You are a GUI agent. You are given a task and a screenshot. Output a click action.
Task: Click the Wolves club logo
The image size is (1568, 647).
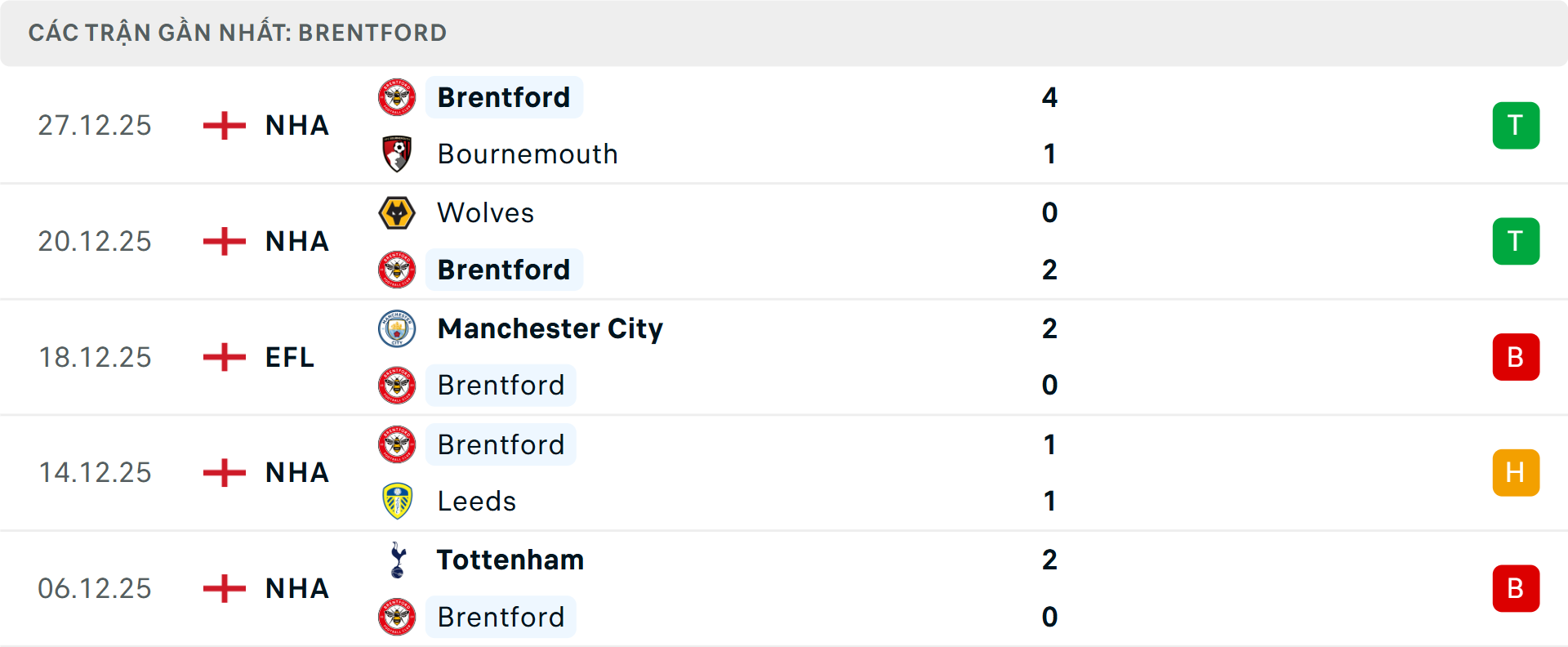pos(398,212)
